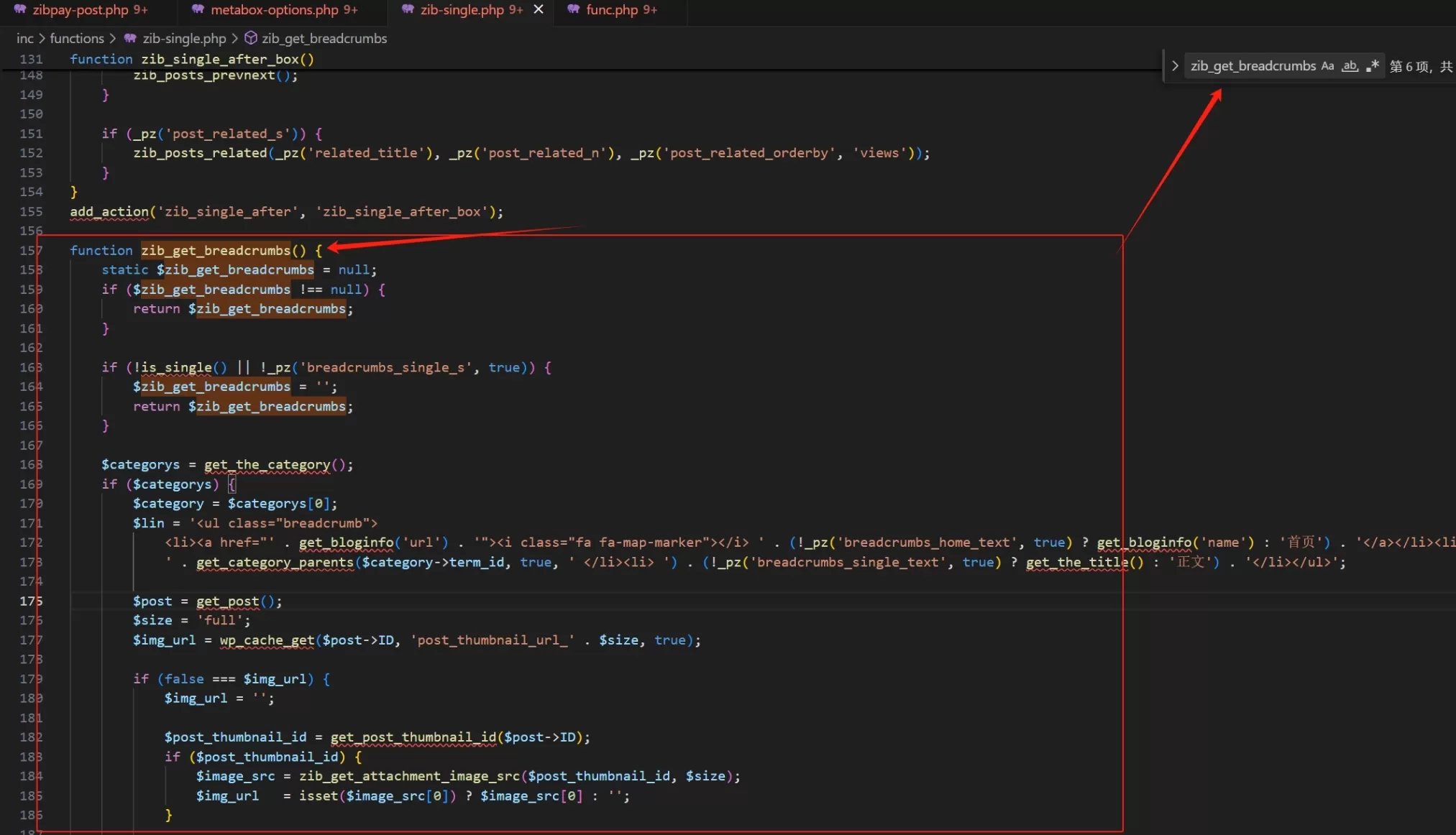
Task: Click PHP elephant icon on zibpay-post.php tab
Action: point(20,9)
